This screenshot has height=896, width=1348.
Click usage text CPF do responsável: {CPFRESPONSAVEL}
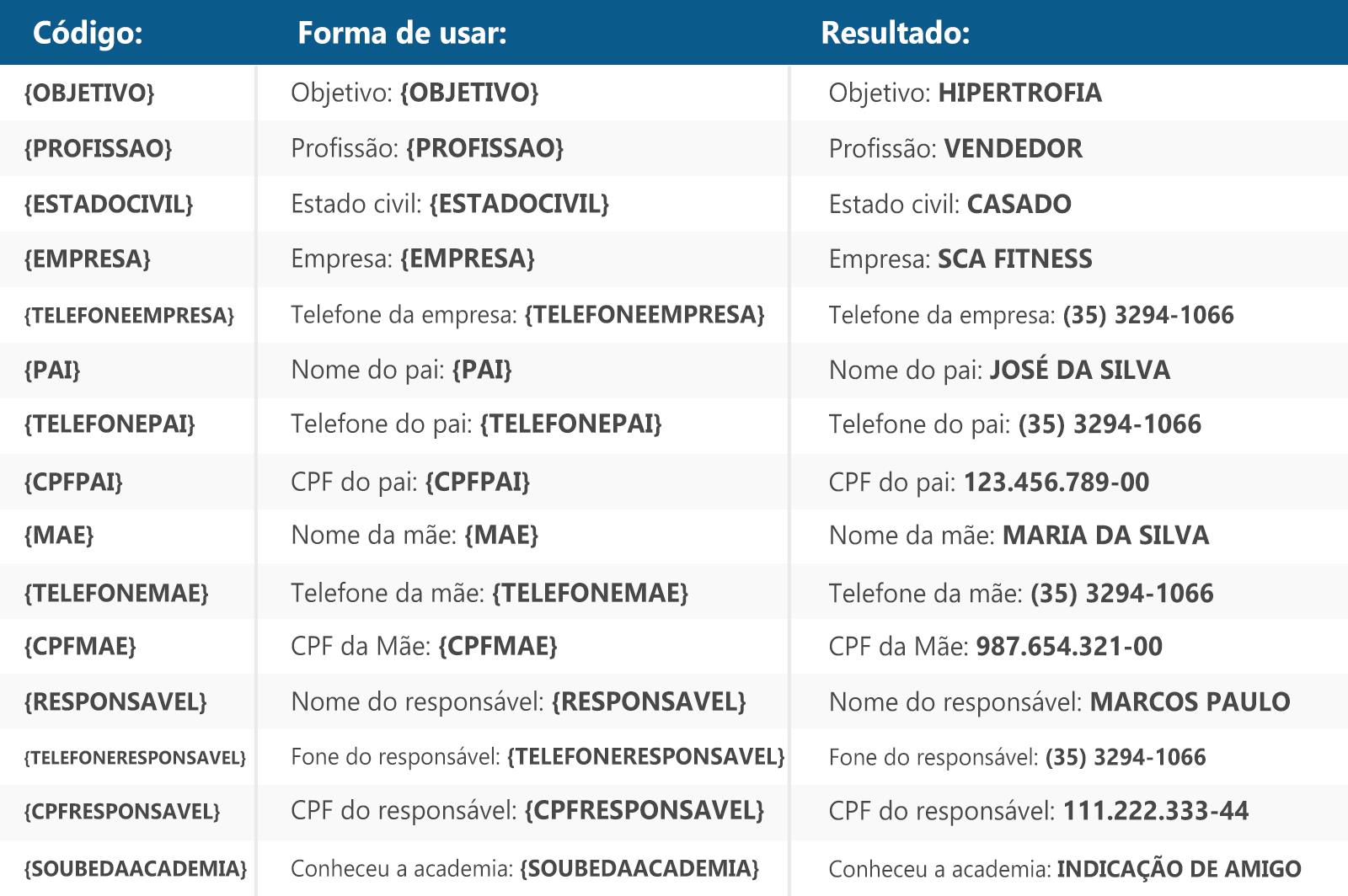click(x=527, y=811)
